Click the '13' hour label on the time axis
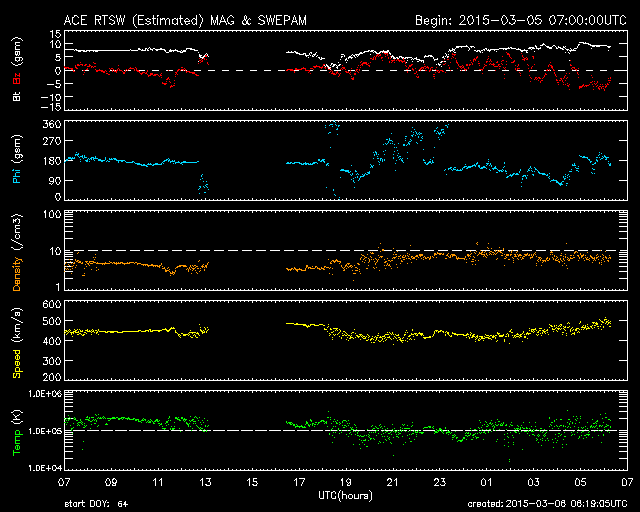The width and height of the screenshot is (640, 512). pyautogui.click(x=205, y=483)
